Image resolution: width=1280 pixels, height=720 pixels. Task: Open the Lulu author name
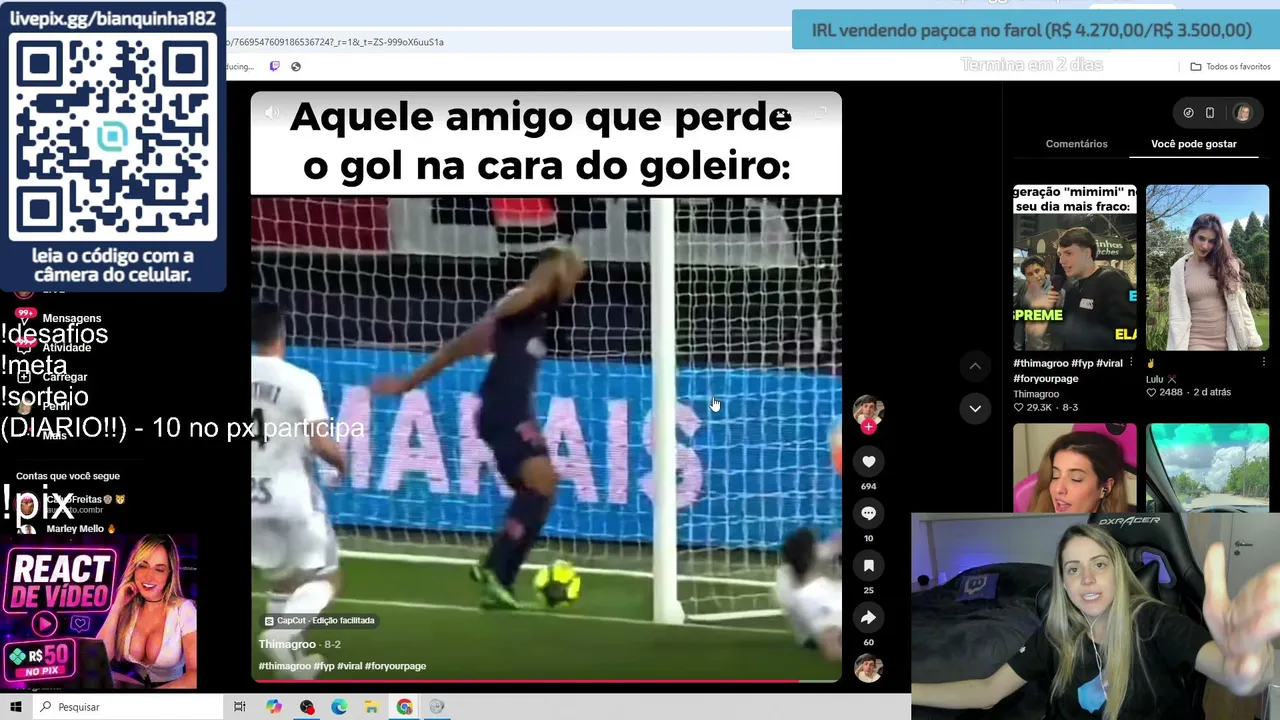click(1161, 379)
